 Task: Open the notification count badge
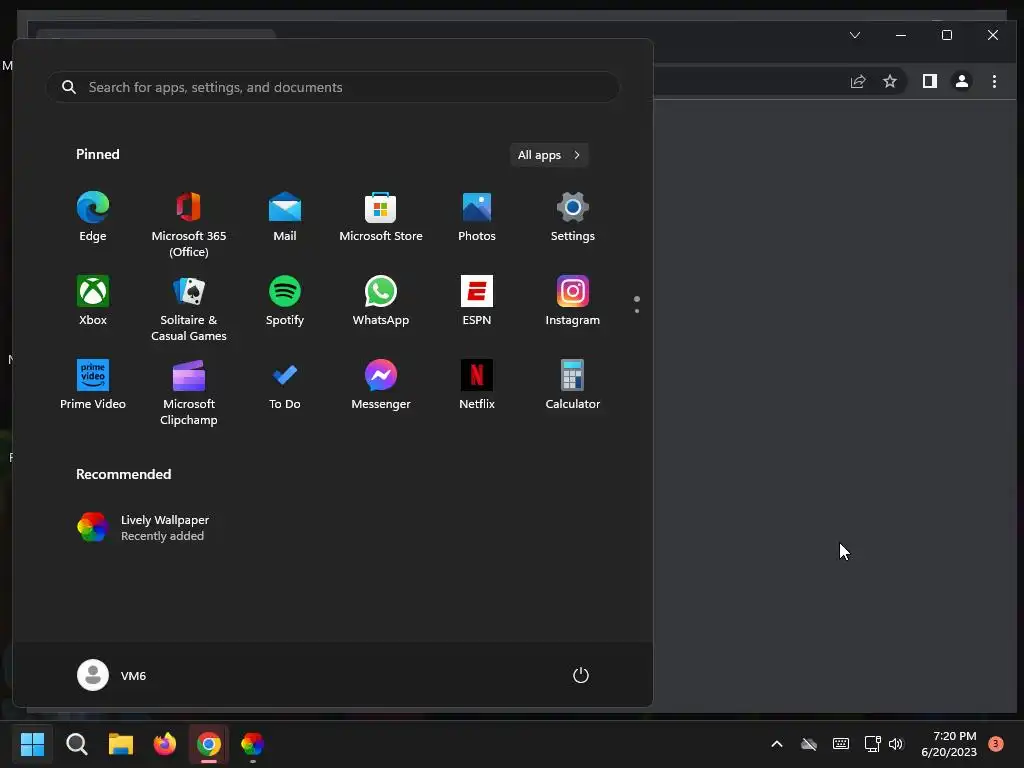(x=995, y=743)
